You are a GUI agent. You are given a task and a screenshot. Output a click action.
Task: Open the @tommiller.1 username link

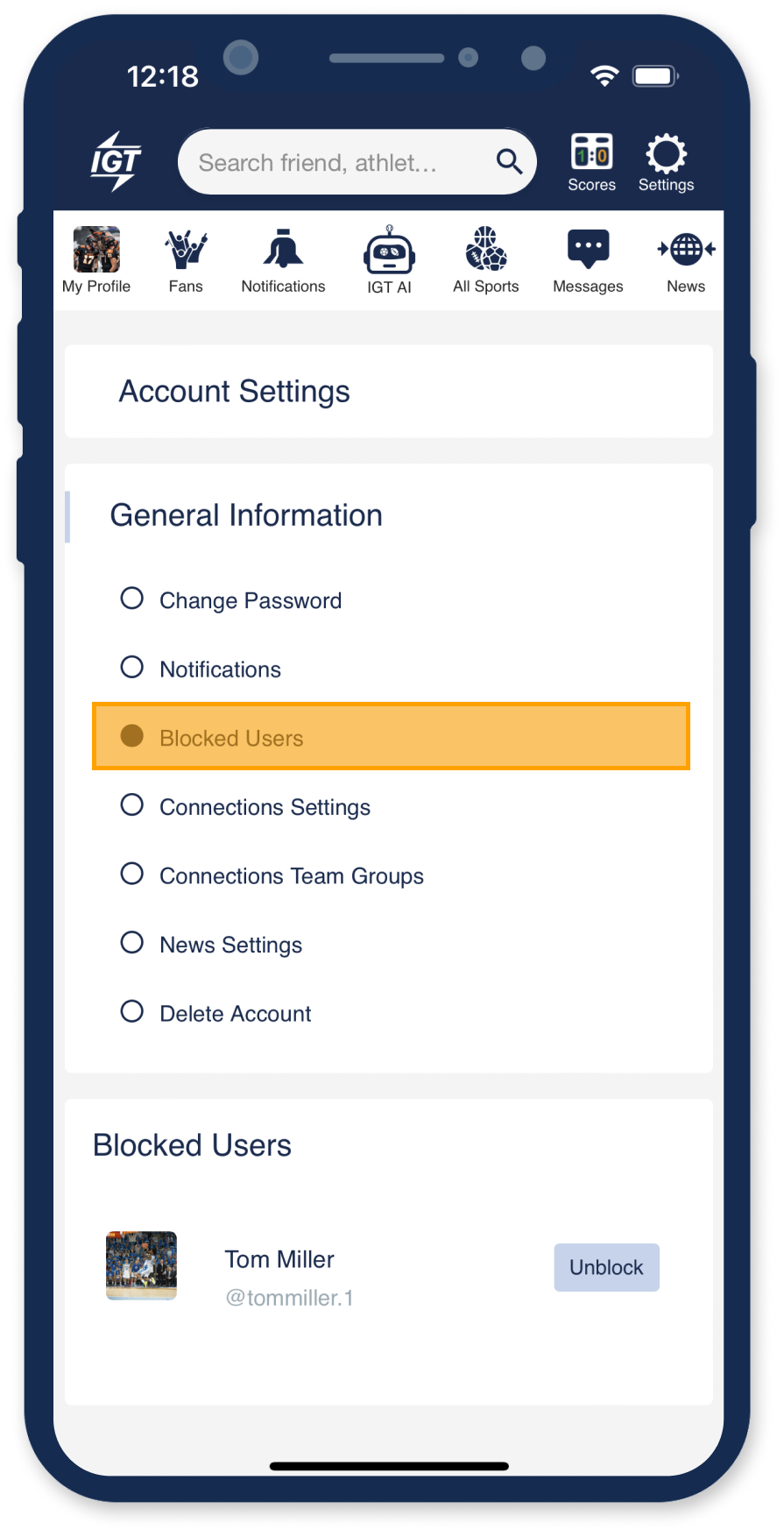[289, 1298]
